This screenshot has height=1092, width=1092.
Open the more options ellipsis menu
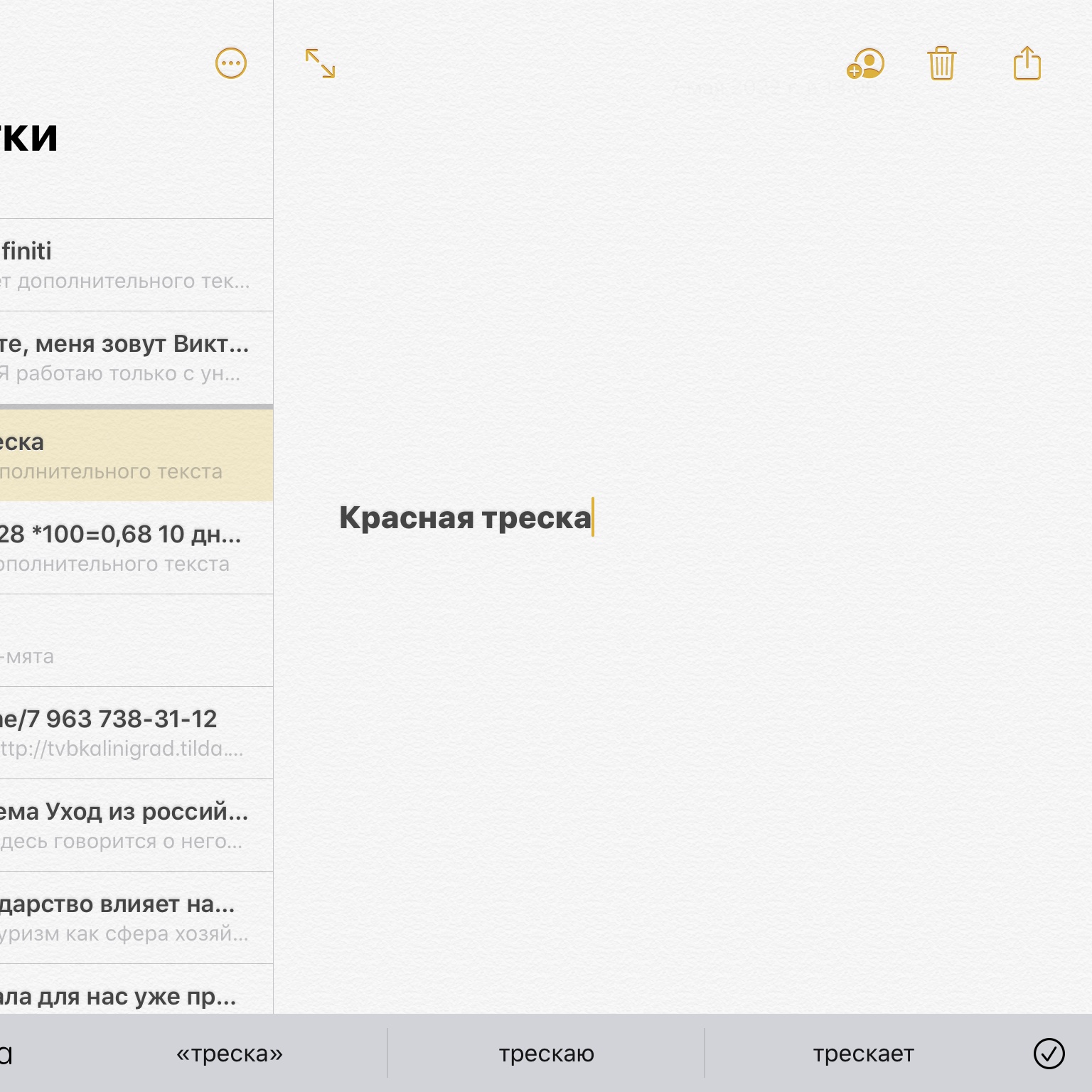point(230,63)
